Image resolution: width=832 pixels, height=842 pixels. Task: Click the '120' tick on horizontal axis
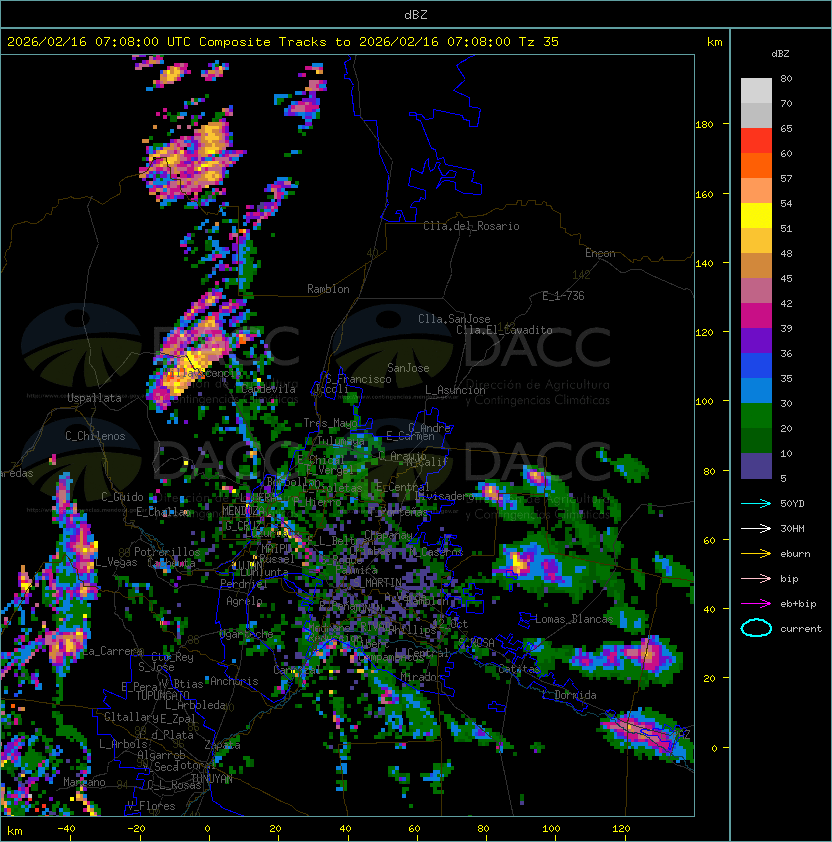tap(621, 829)
